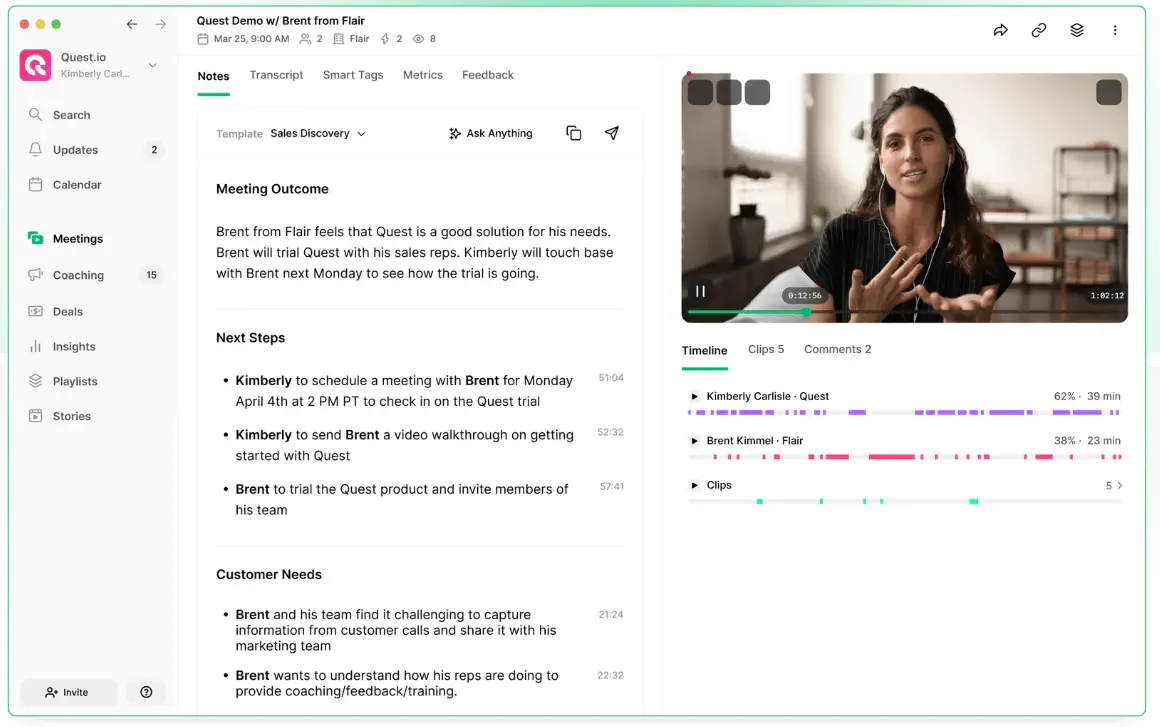Jump to timestamp 57:41

pos(612,487)
